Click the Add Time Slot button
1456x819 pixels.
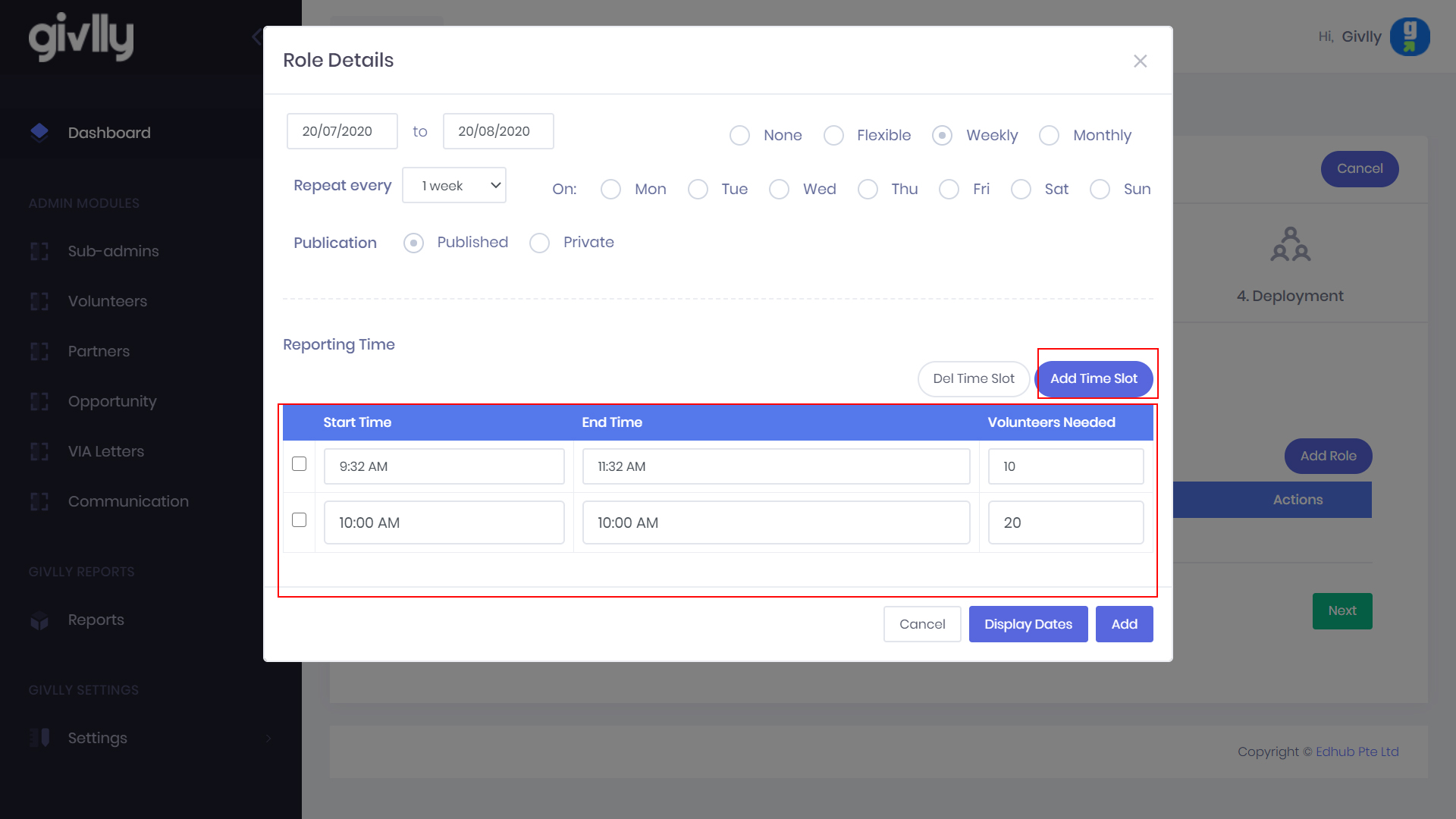pyautogui.click(x=1094, y=378)
